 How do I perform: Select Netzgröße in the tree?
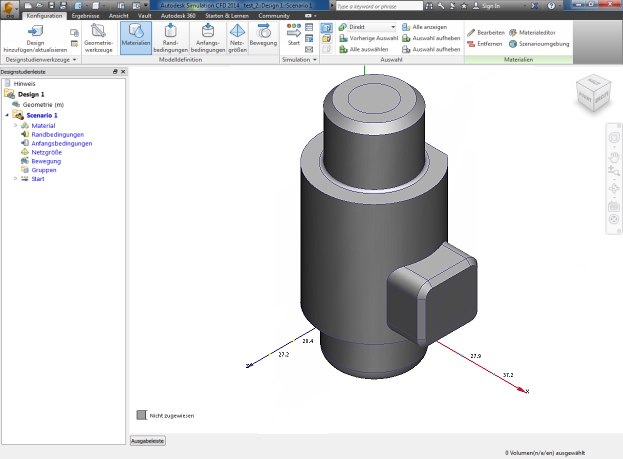click(x=46, y=152)
